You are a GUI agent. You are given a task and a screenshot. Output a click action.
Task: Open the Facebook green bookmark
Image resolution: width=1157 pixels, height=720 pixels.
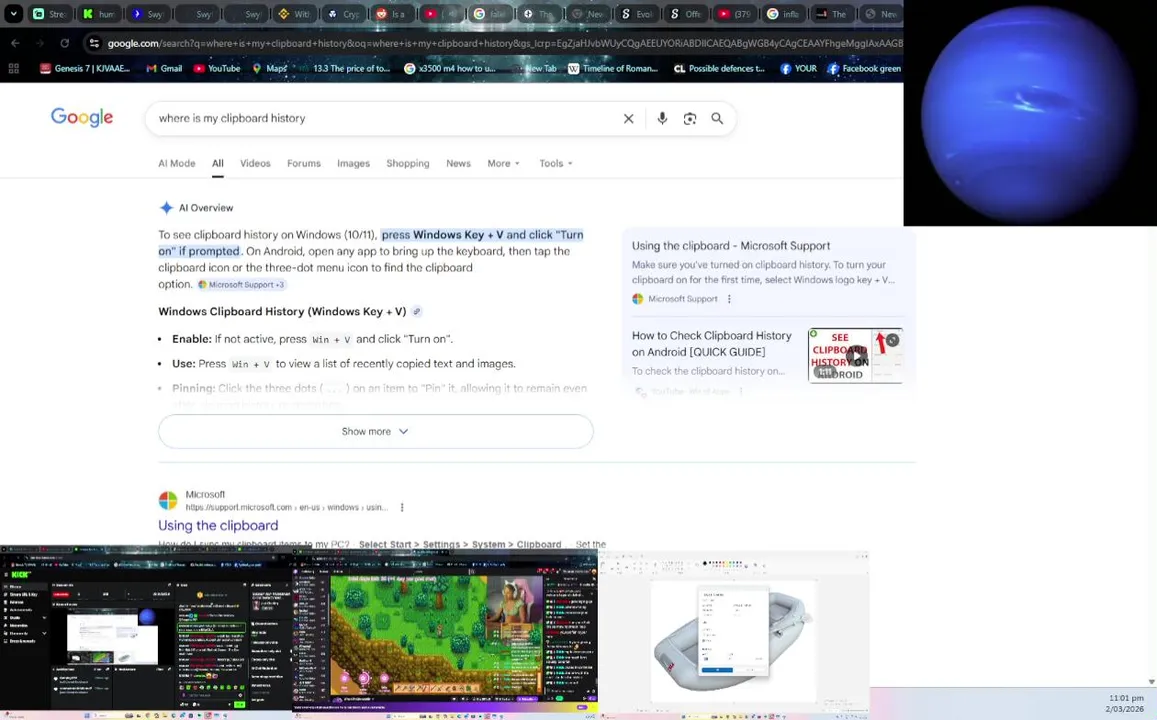[864, 69]
